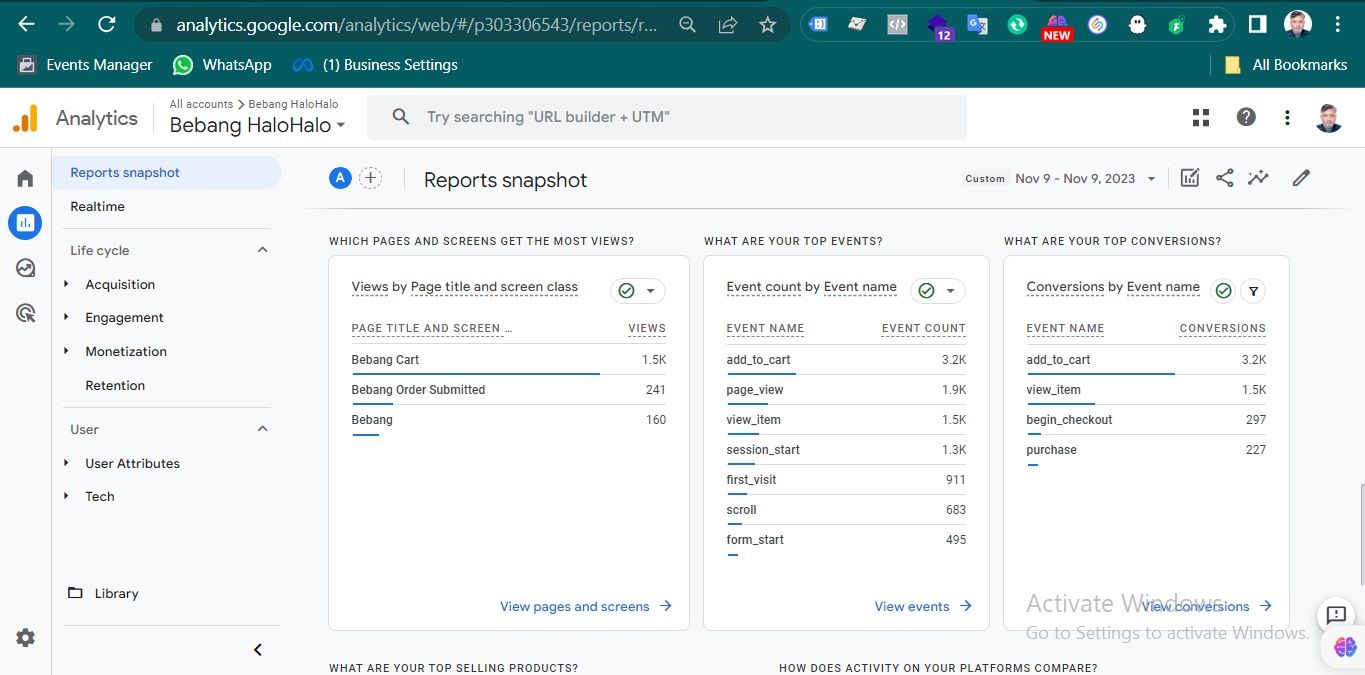Open the Events Manager bookmark

click(x=86, y=65)
